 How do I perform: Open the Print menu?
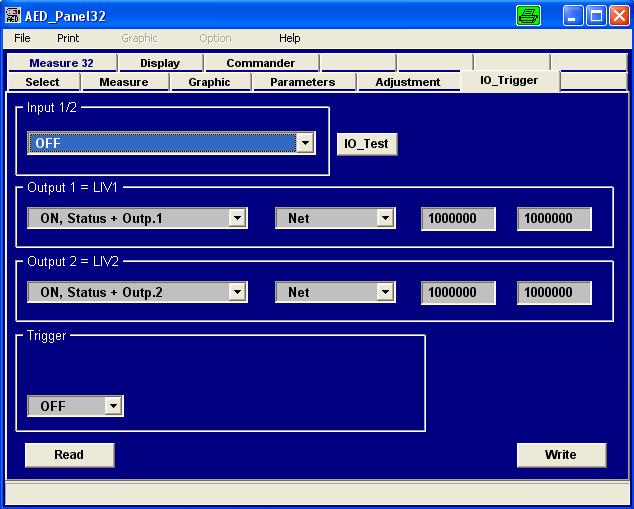(x=68, y=38)
